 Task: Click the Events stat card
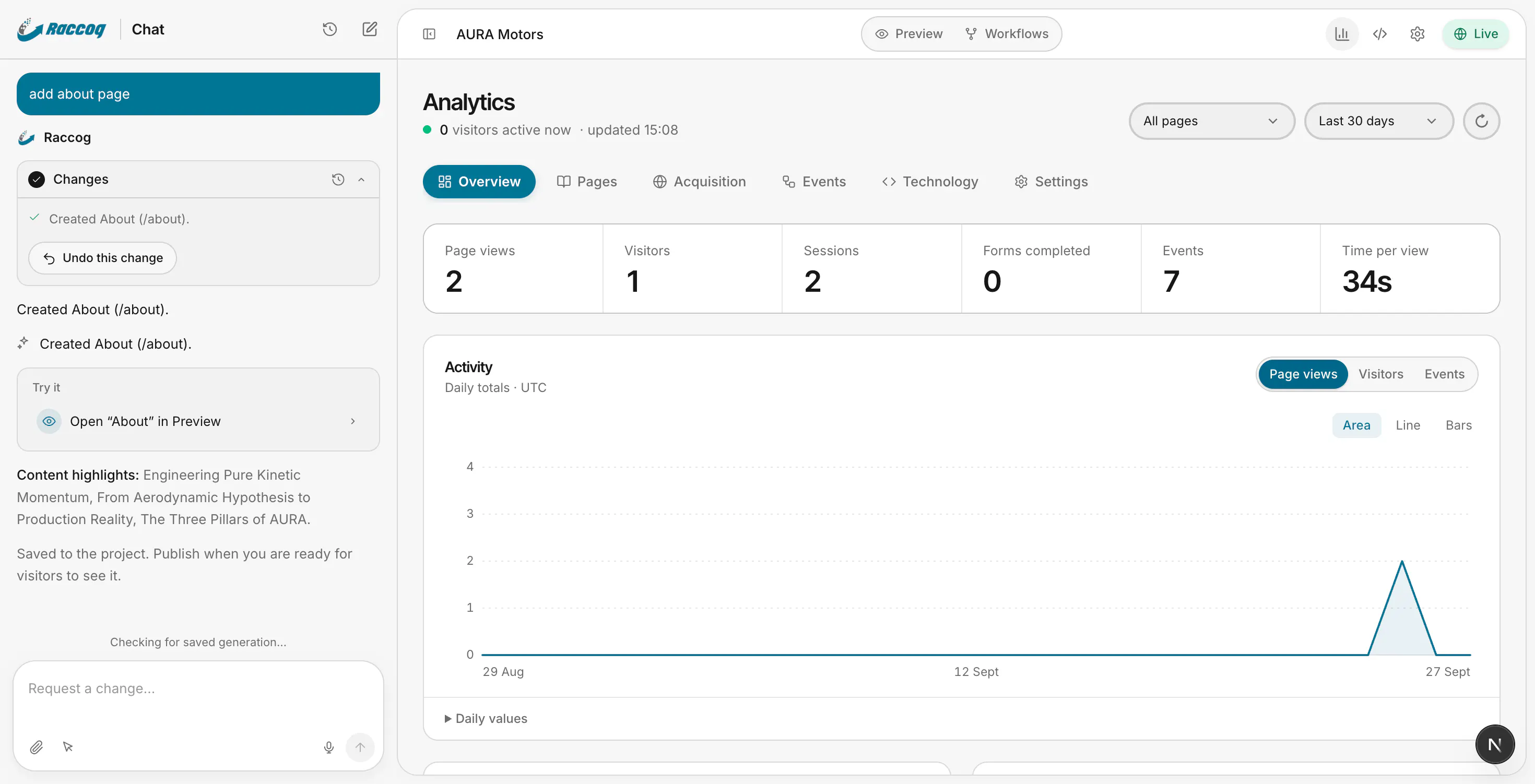[1231, 269]
